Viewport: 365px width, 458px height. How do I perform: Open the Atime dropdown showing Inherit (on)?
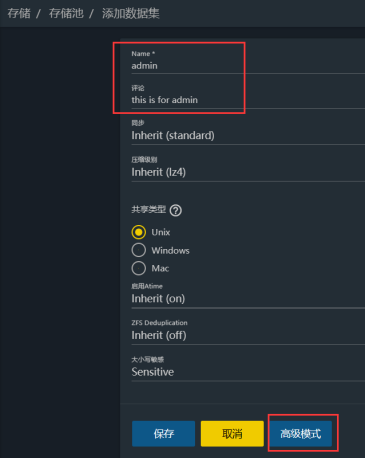[248, 298]
